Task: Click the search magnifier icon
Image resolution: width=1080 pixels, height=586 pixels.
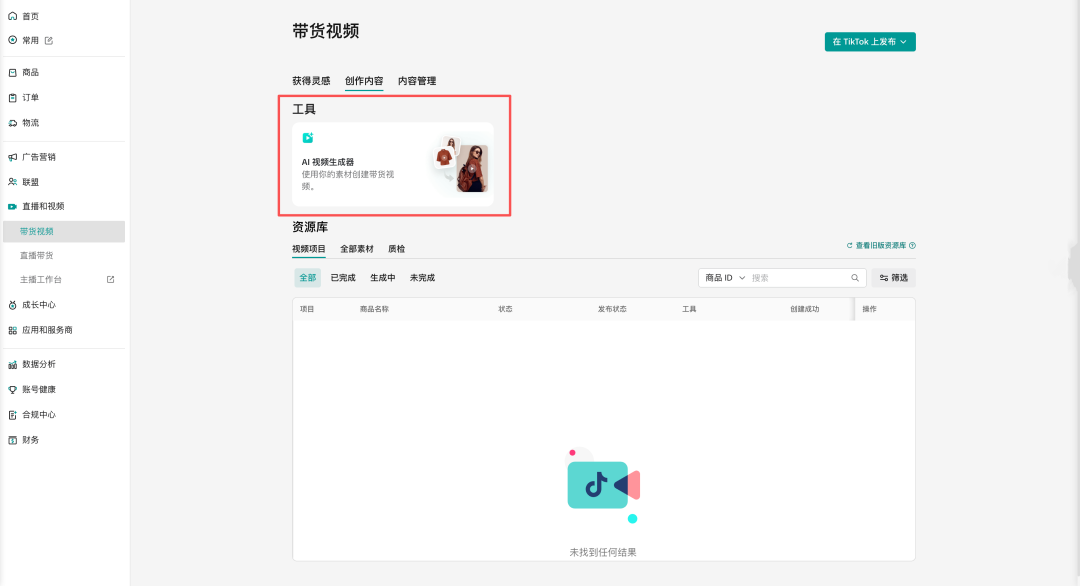Action: tap(855, 278)
